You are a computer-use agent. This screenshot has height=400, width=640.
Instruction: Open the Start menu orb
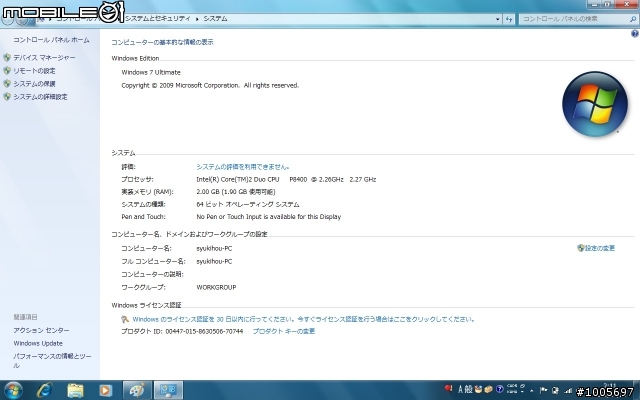(x=13, y=391)
